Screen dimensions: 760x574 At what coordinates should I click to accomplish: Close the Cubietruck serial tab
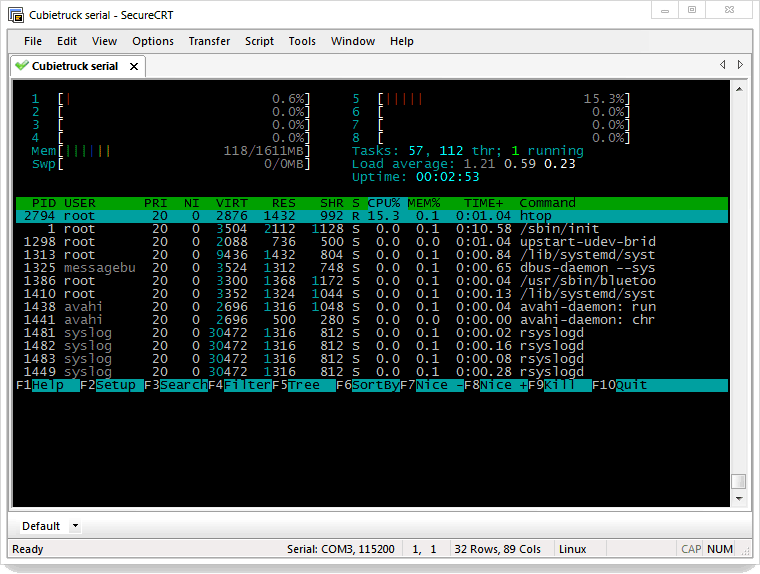point(134,66)
